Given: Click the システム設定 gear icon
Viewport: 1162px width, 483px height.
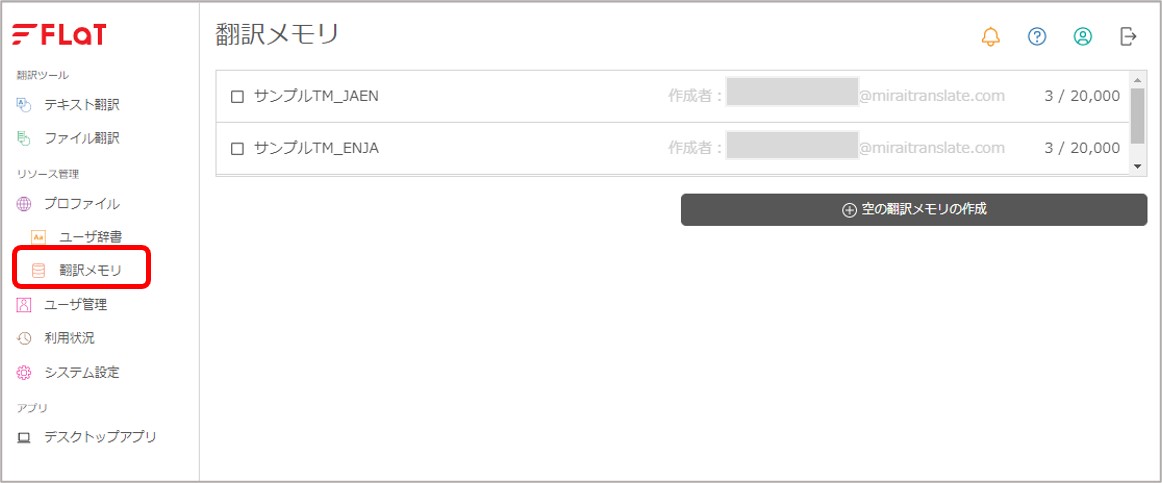Looking at the screenshot, I should click(x=24, y=373).
